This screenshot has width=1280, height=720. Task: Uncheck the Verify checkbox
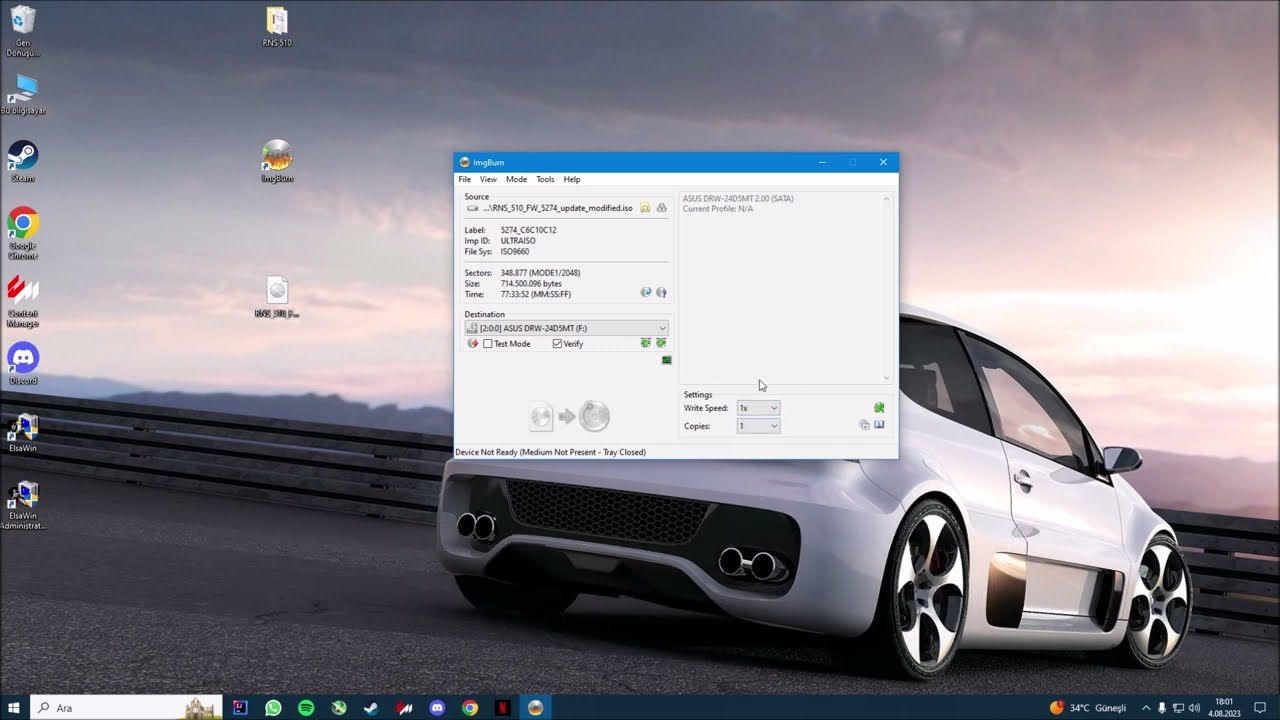point(558,344)
